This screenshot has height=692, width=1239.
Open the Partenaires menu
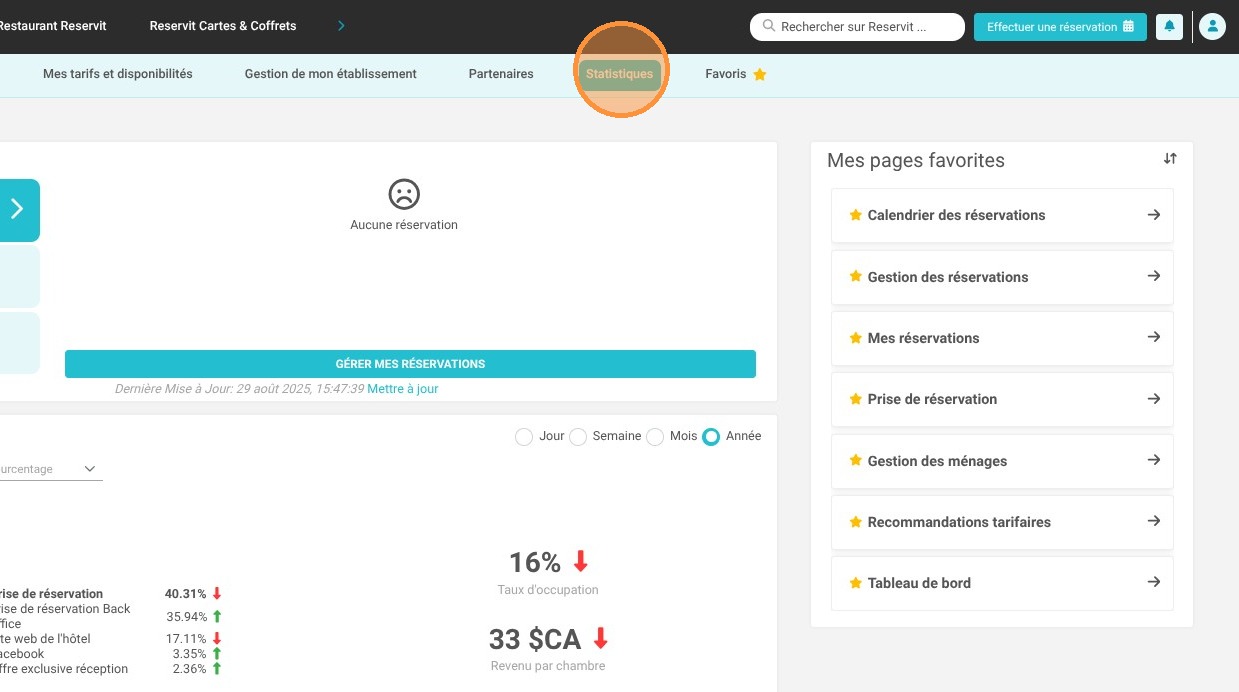[501, 74]
